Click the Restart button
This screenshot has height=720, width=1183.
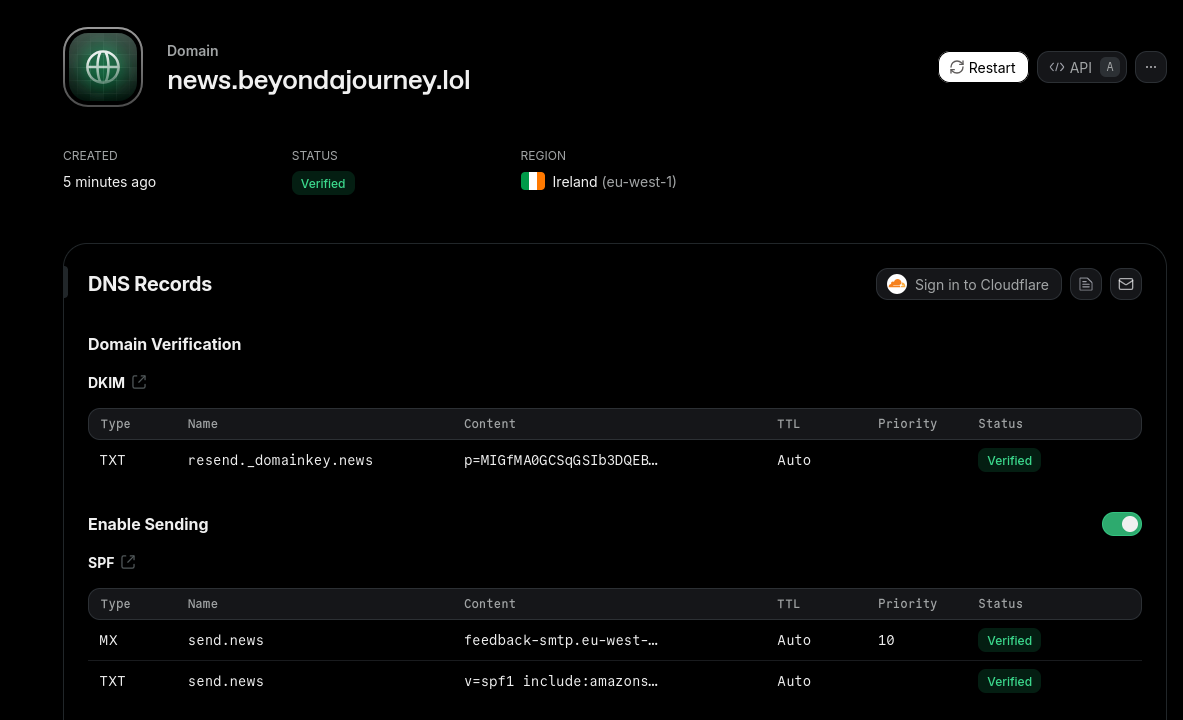[x=983, y=67]
